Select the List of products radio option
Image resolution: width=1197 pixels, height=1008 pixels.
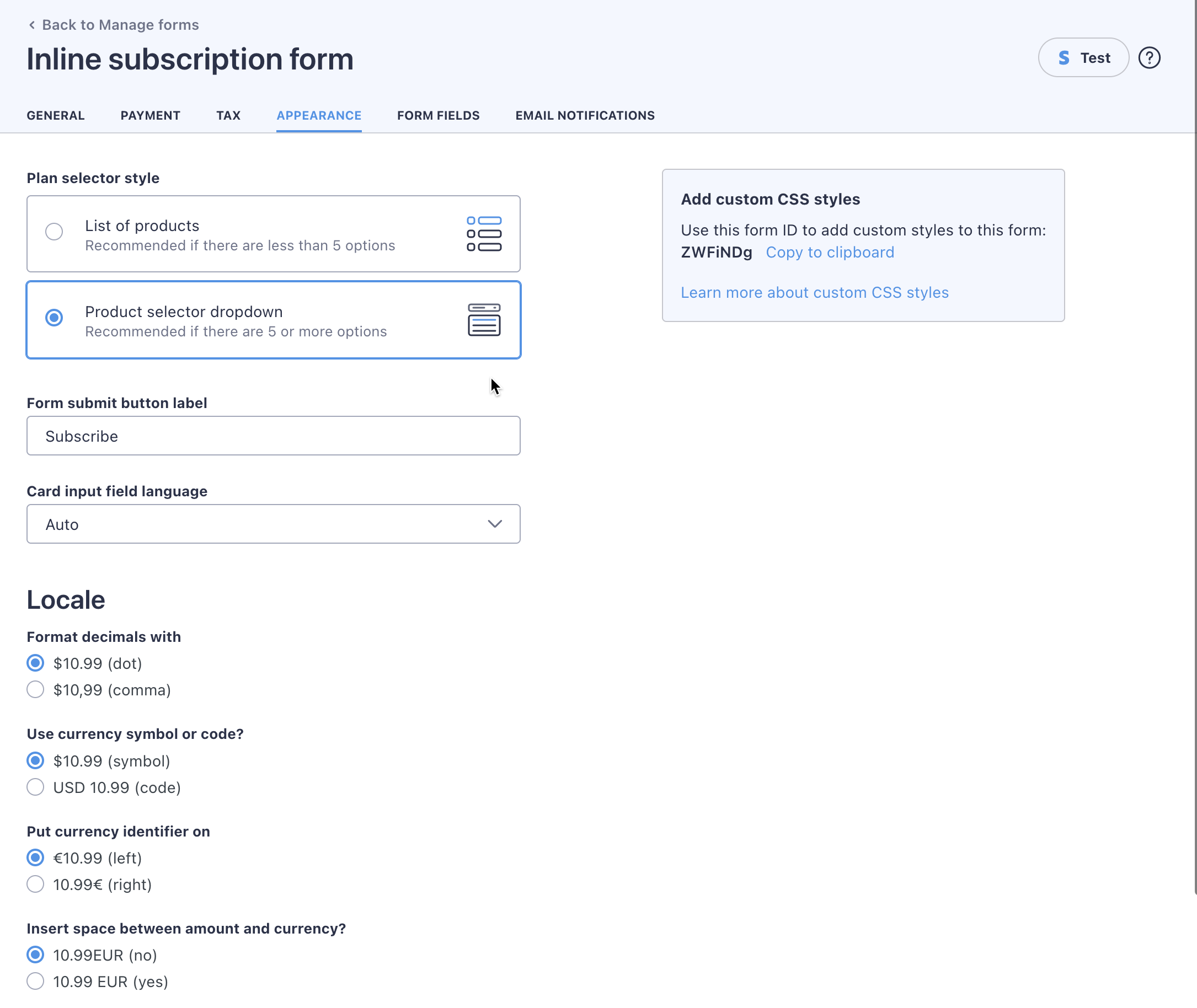click(54, 232)
